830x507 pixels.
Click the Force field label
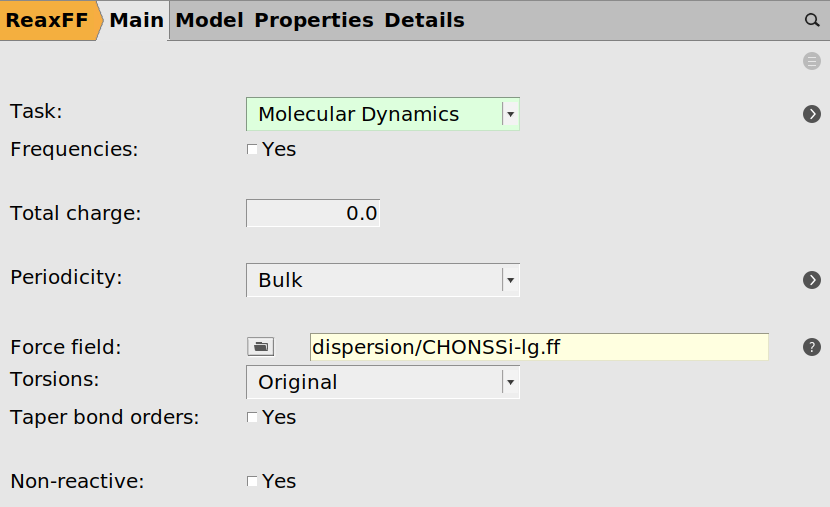[x=65, y=347]
